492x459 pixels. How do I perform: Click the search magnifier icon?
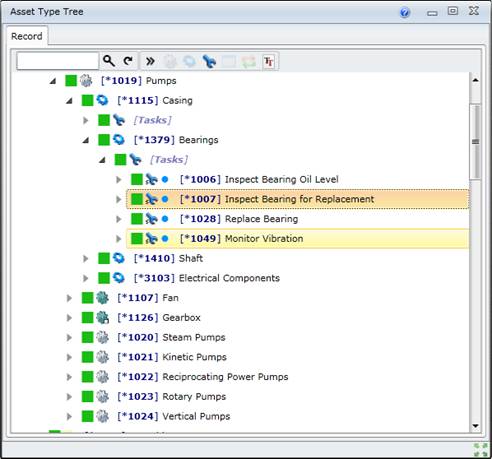pos(109,61)
